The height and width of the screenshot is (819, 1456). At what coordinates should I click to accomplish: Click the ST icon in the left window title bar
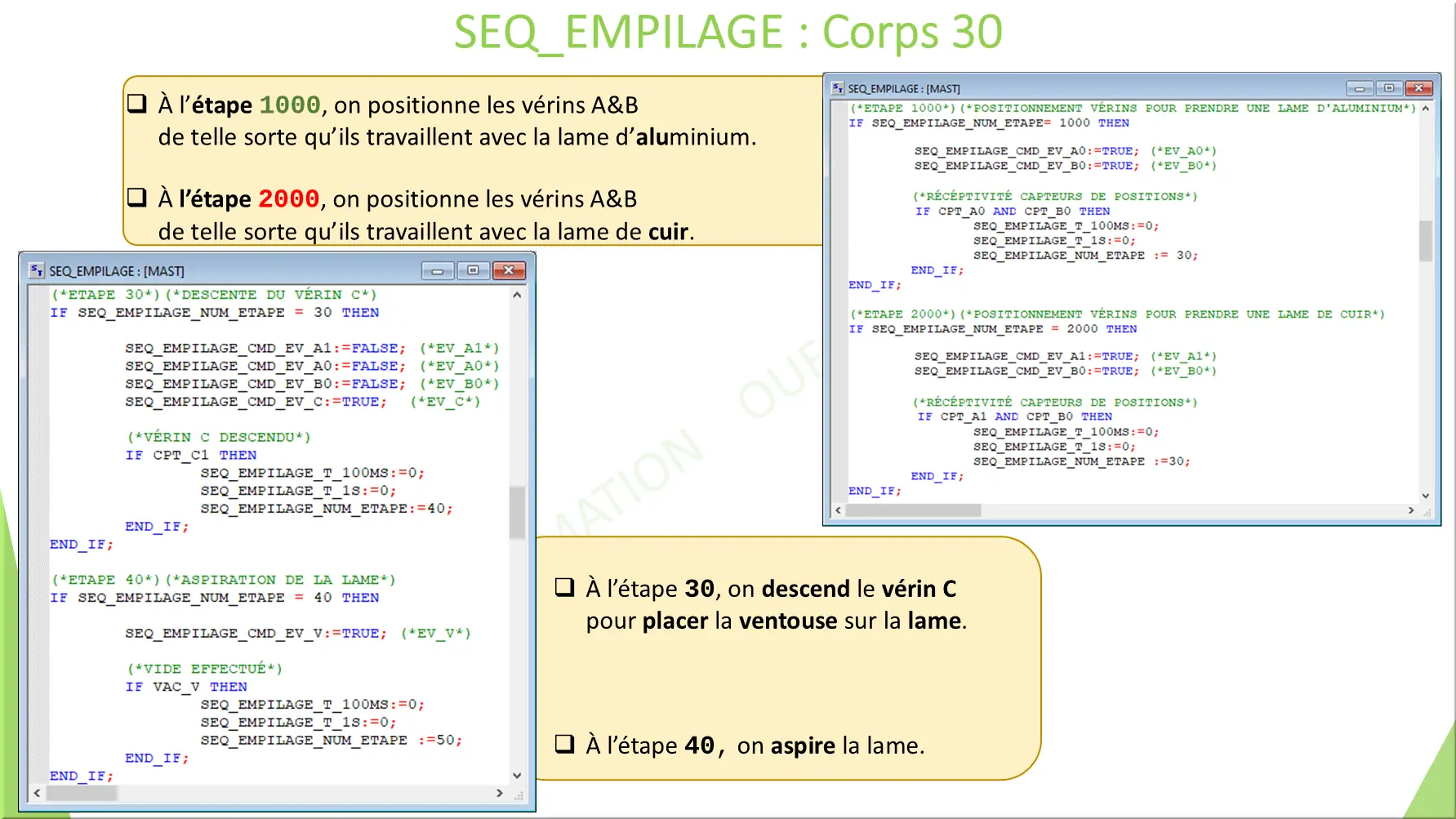click(x=36, y=270)
